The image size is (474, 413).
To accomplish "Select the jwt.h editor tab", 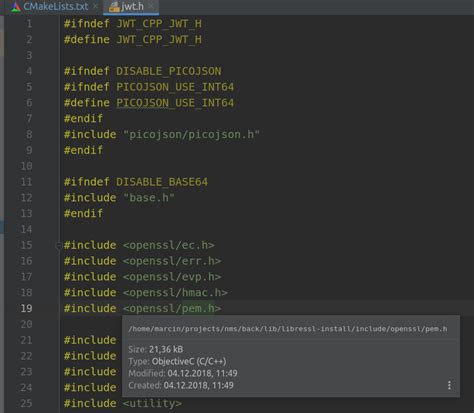I will tap(131, 6).
